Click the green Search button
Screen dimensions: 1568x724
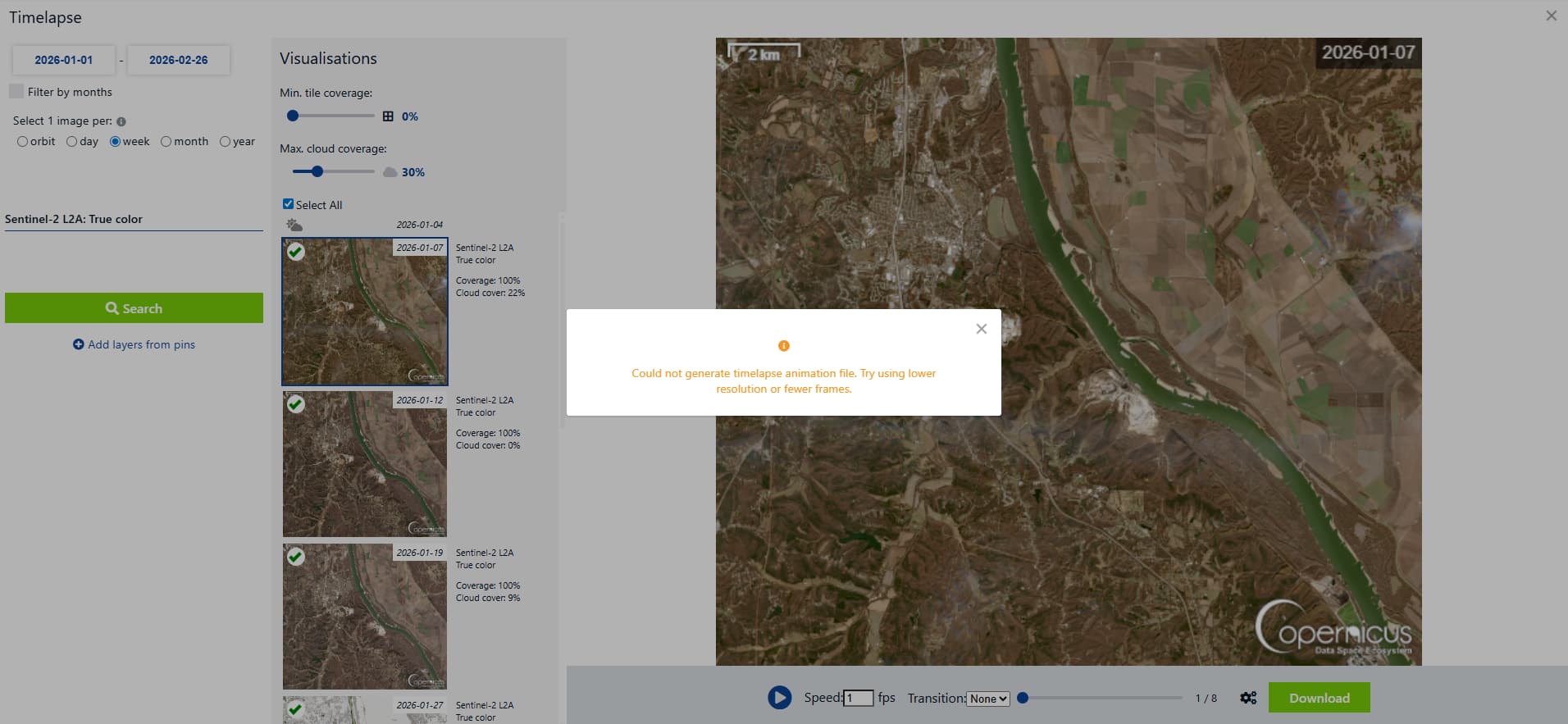pyautogui.click(x=134, y=308)
